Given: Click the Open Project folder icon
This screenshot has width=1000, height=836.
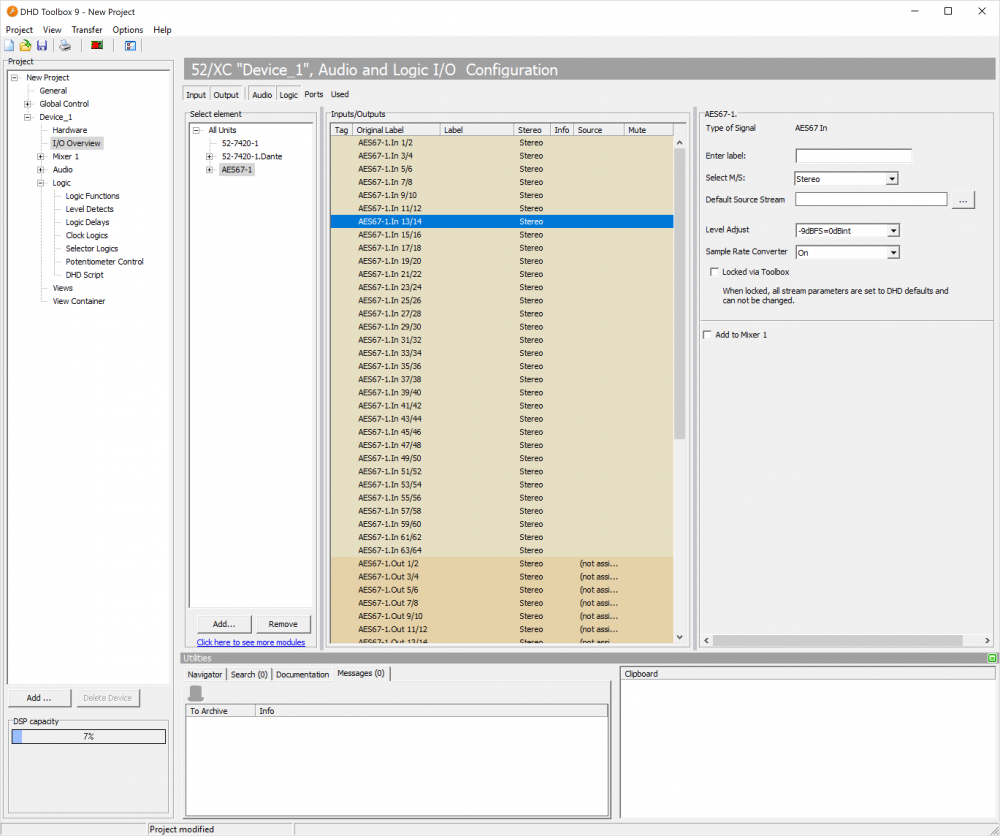Looking at the screenshot, I should point(26,45).
